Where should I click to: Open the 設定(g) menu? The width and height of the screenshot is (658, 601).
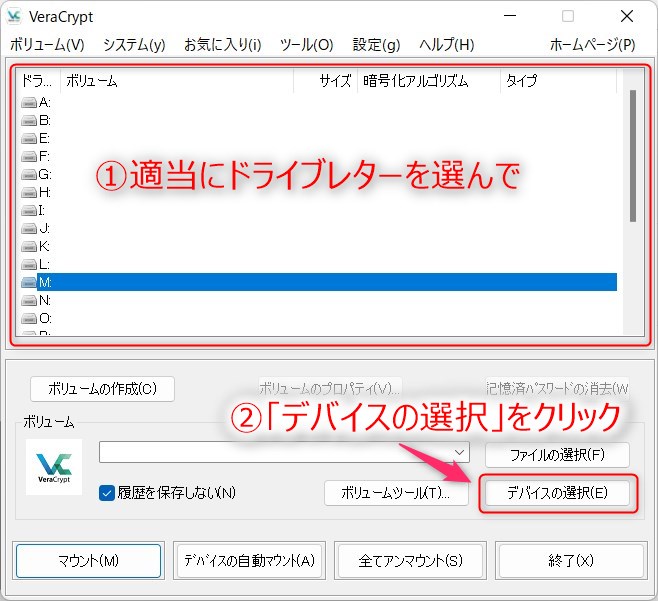click(376, 44)
